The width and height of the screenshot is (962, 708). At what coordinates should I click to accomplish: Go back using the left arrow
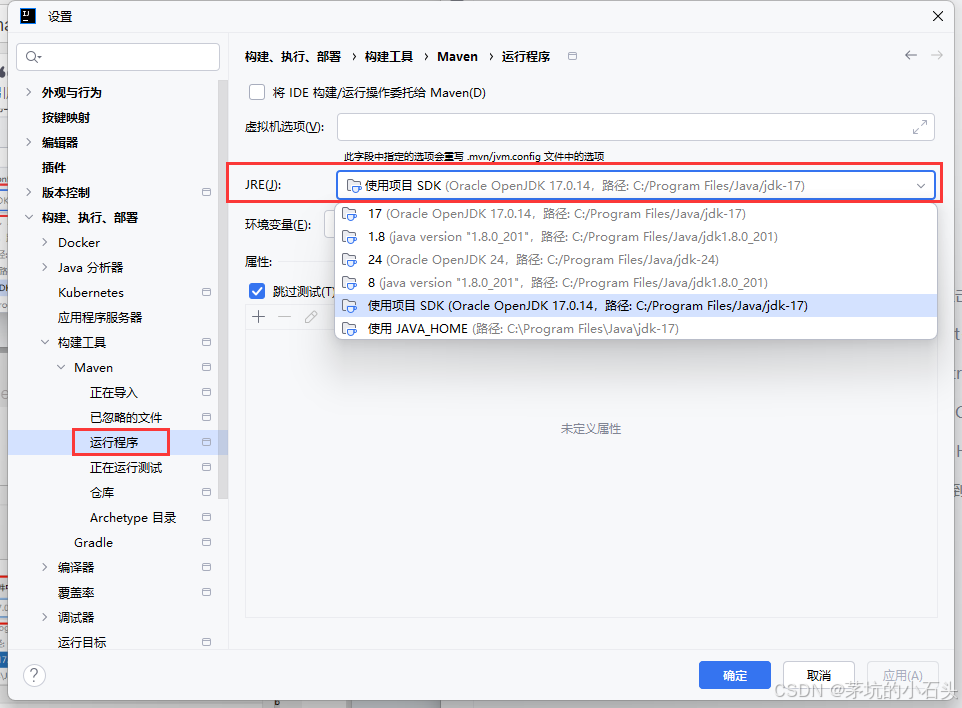click(x=911, y=55)
